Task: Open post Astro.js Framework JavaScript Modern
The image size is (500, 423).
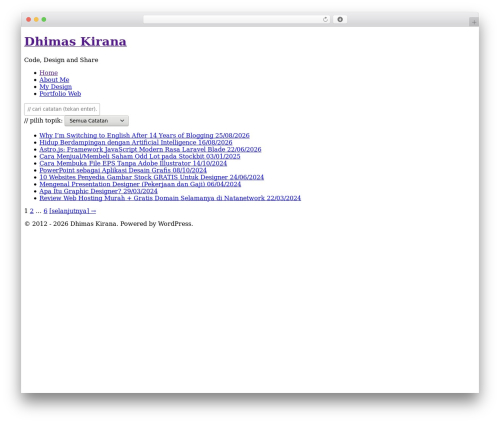Action: [150, 149]
